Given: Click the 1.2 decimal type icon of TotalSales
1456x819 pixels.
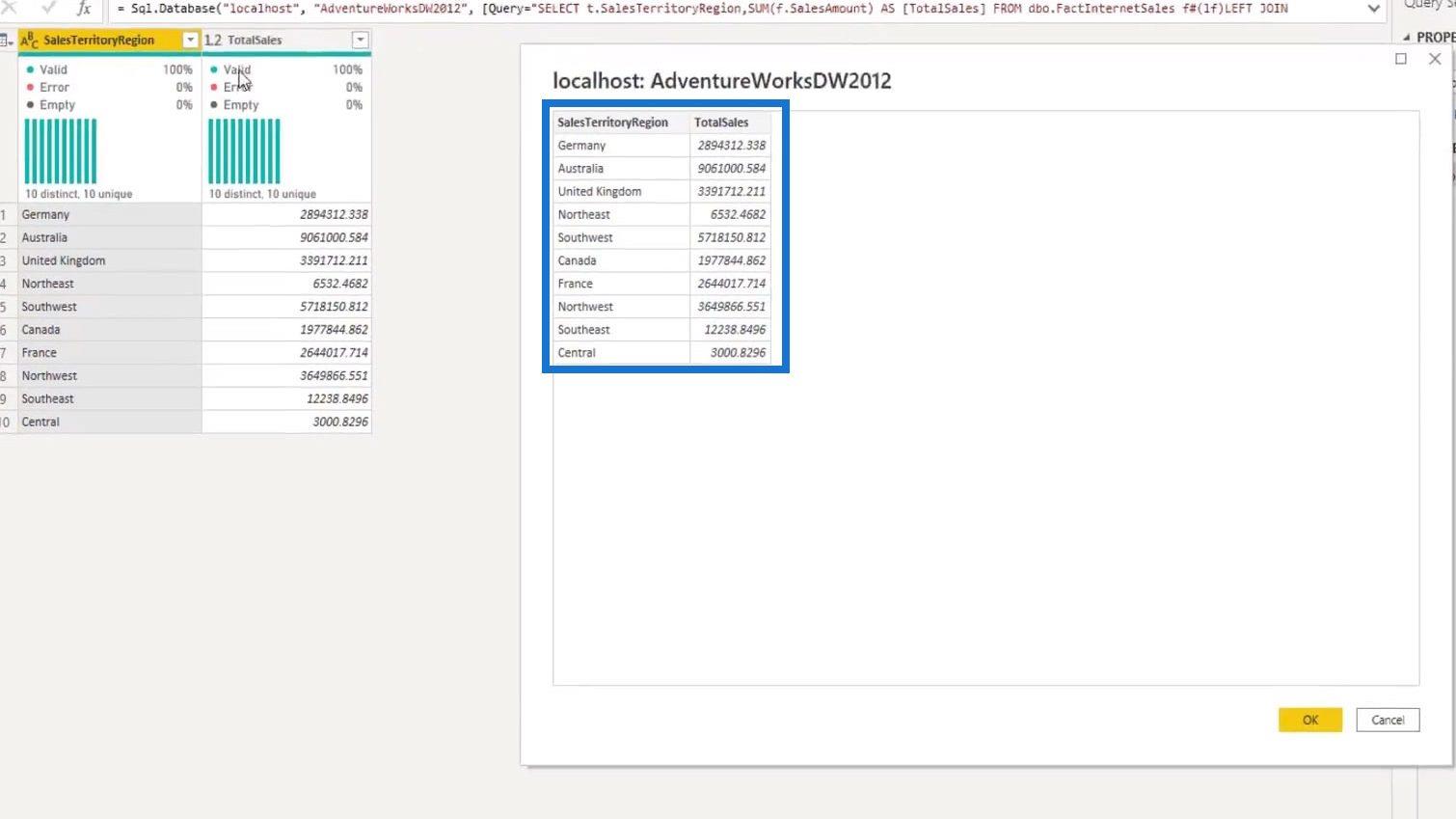Looking at the screenshot, I should tap(213, 41).
